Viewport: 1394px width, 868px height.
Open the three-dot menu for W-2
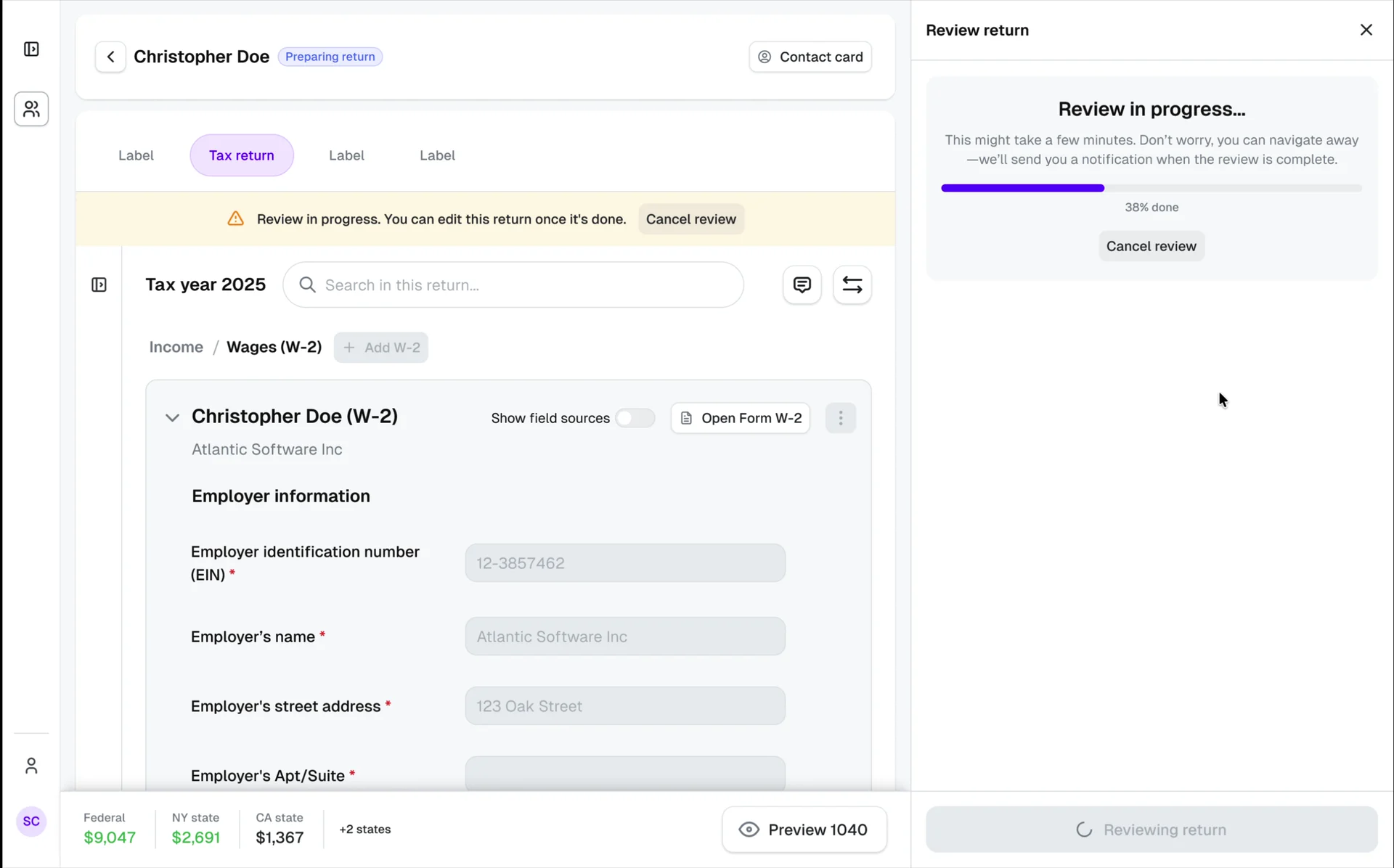click(x=841, y=418)
